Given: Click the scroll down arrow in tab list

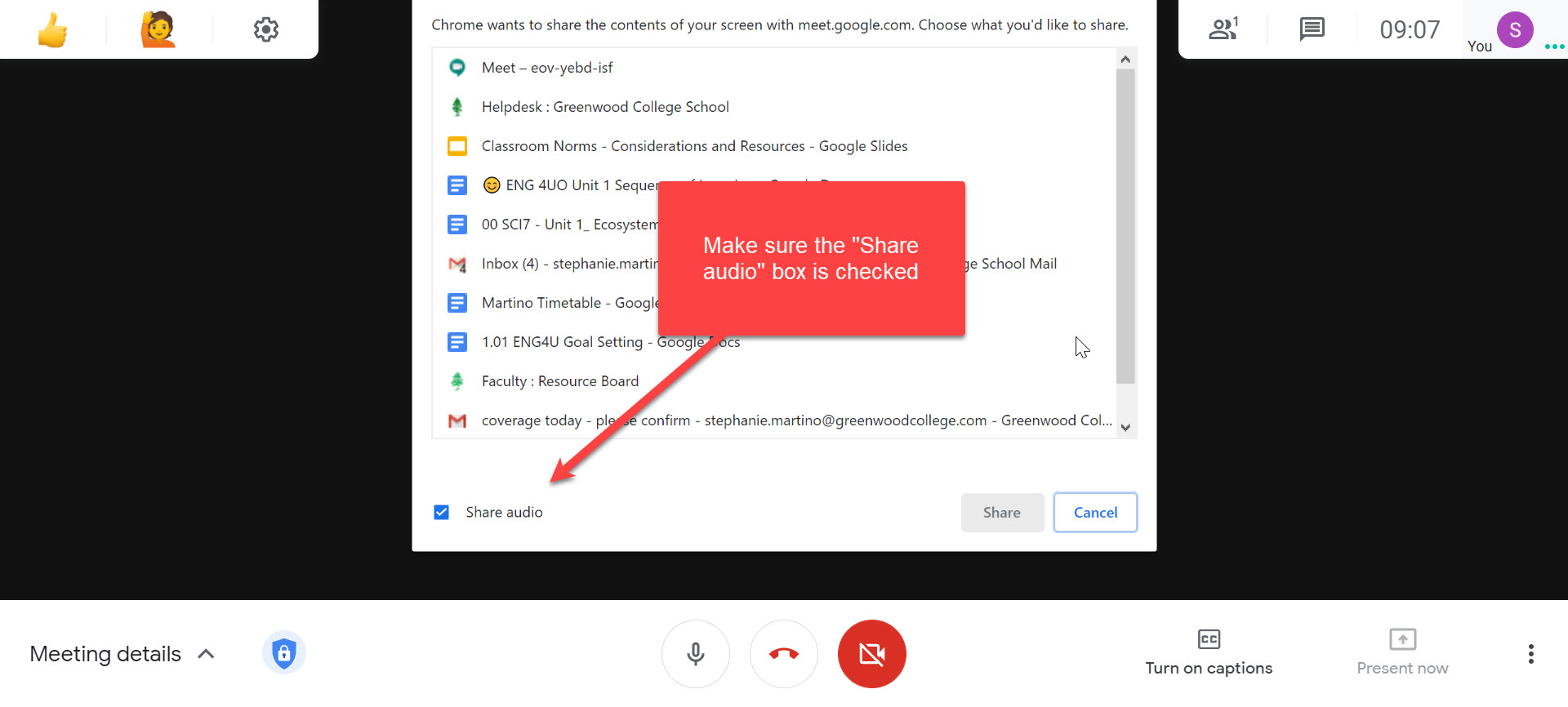Looking at the screenshot, I should (1125, 428).
